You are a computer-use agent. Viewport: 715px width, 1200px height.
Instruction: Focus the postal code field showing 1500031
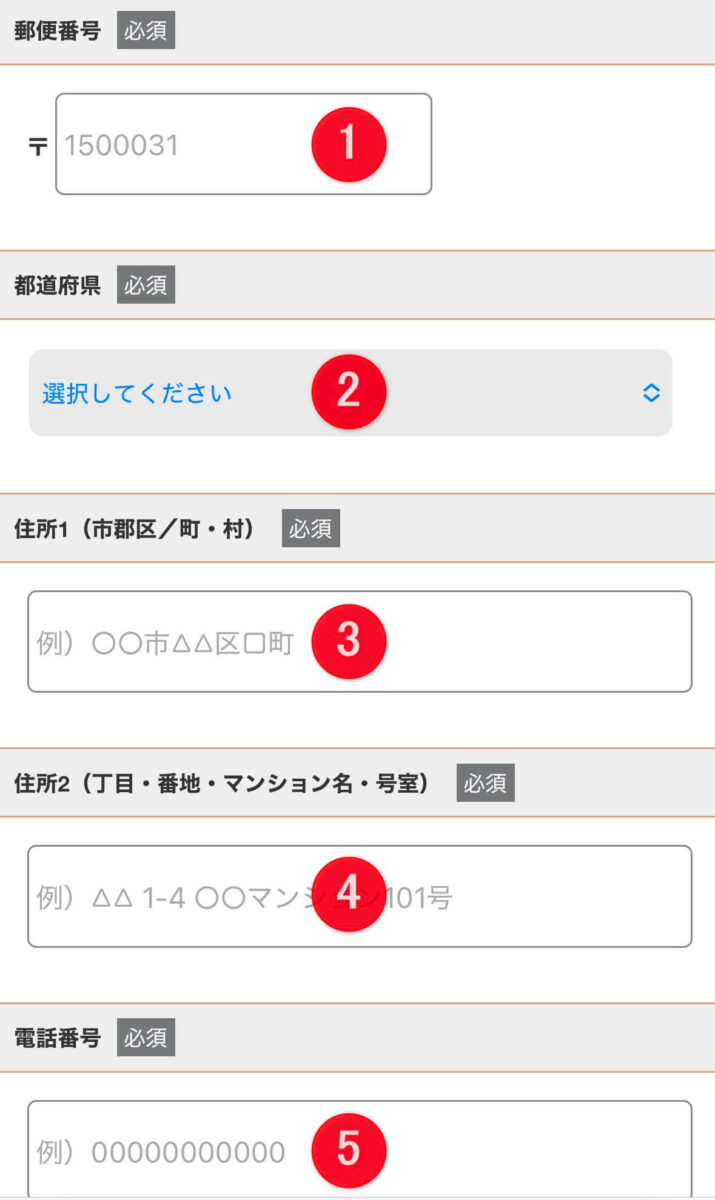click(180, 145)
